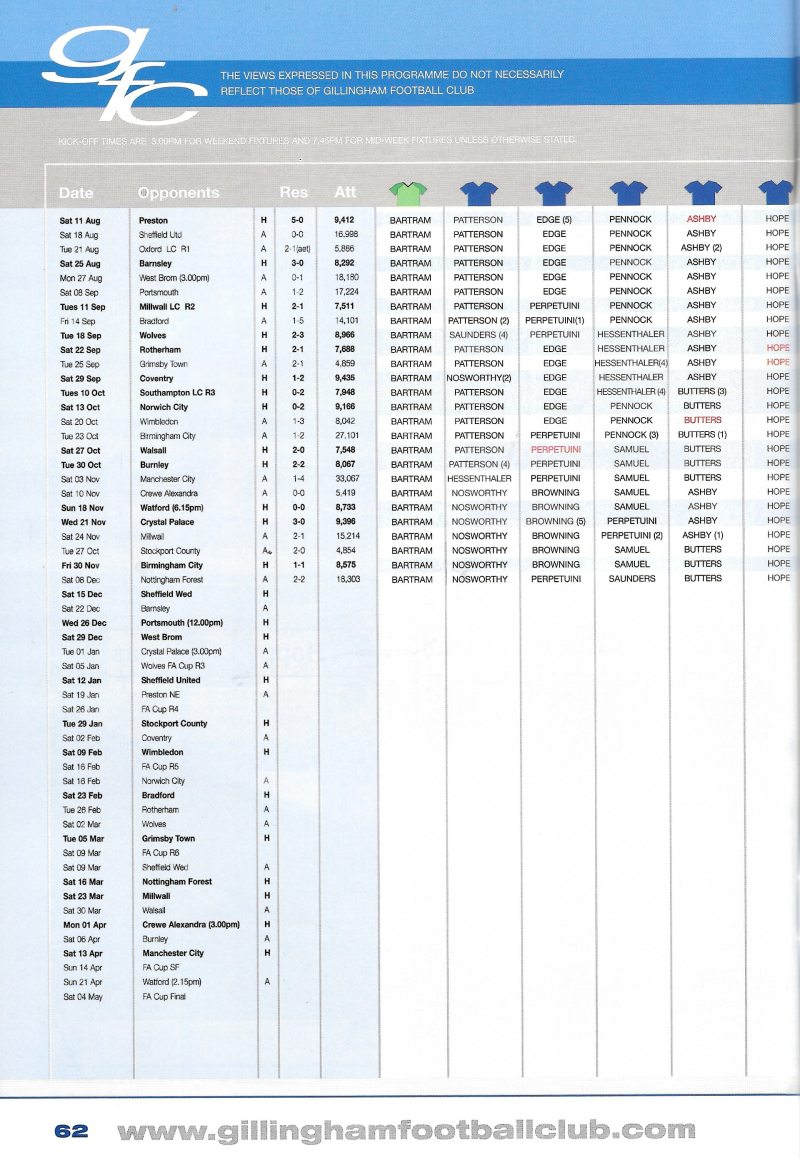The width and height of the screenshot is (800, 1158).
Task: Click the kick-off times note
Action: pos(316,140)
